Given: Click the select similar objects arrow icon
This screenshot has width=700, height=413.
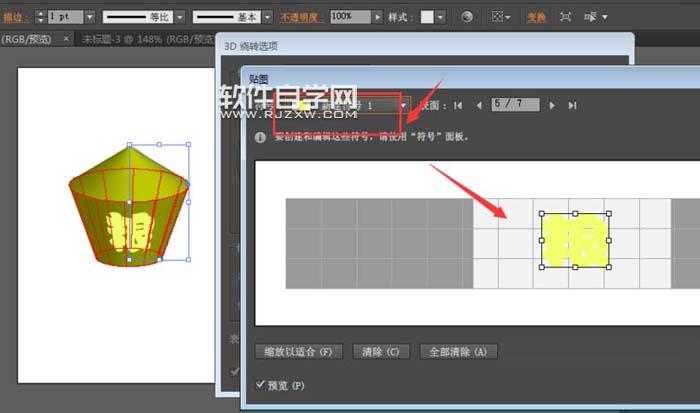Looking at the screenshot, I should (x=590, y=17).
